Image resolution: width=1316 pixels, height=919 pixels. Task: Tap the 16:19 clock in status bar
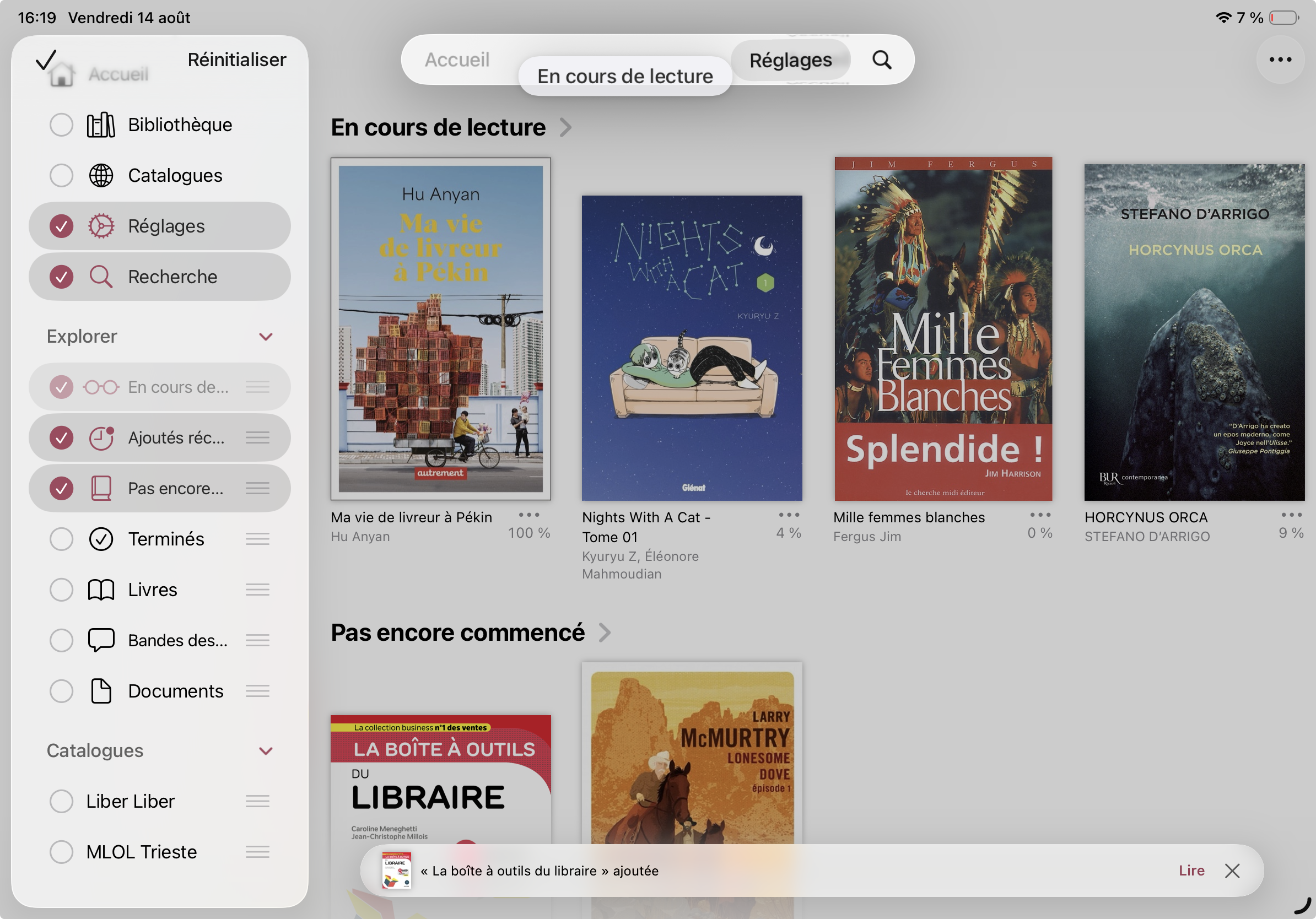click(x=37, y=18)
